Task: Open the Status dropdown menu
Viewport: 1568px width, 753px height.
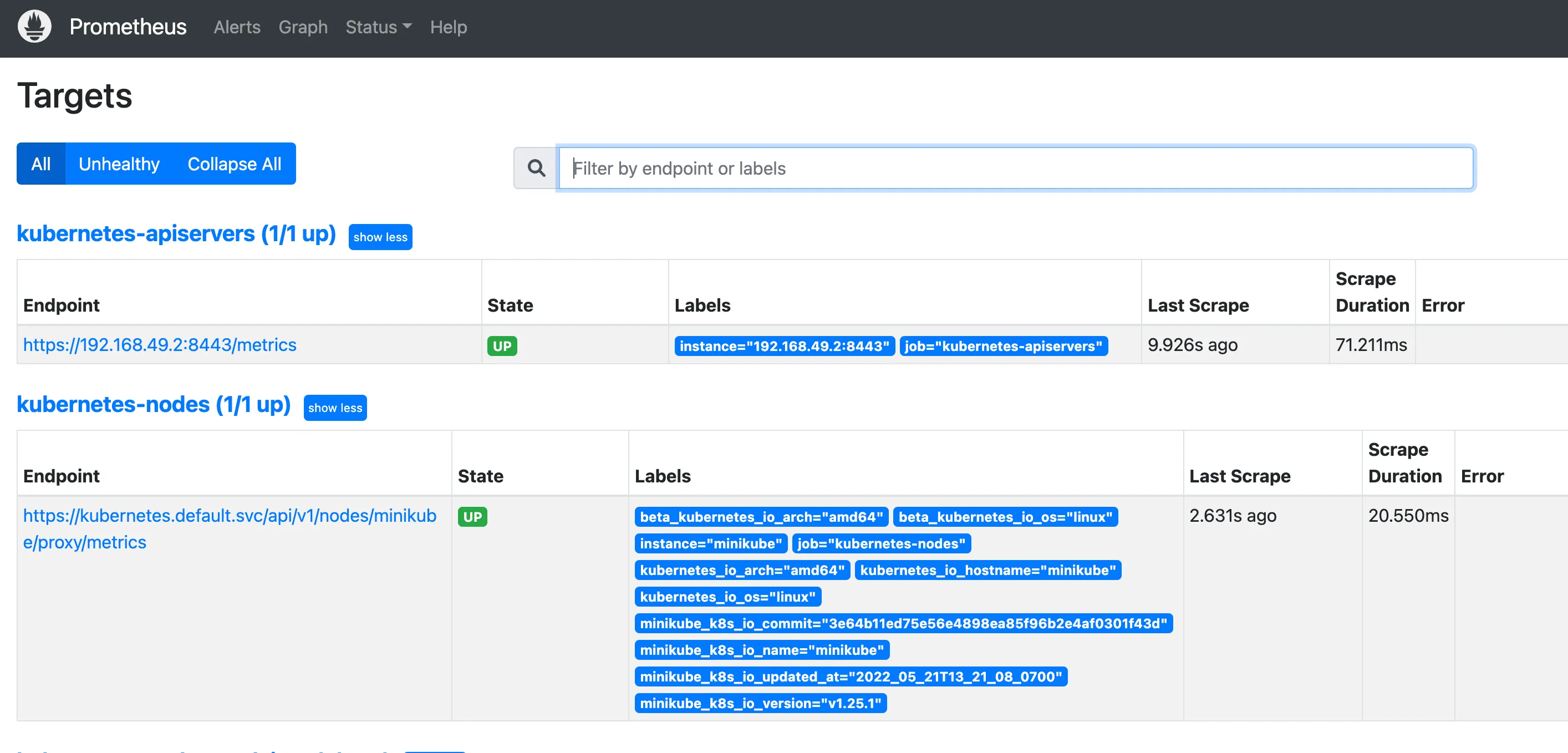Action: pos(378,27)
